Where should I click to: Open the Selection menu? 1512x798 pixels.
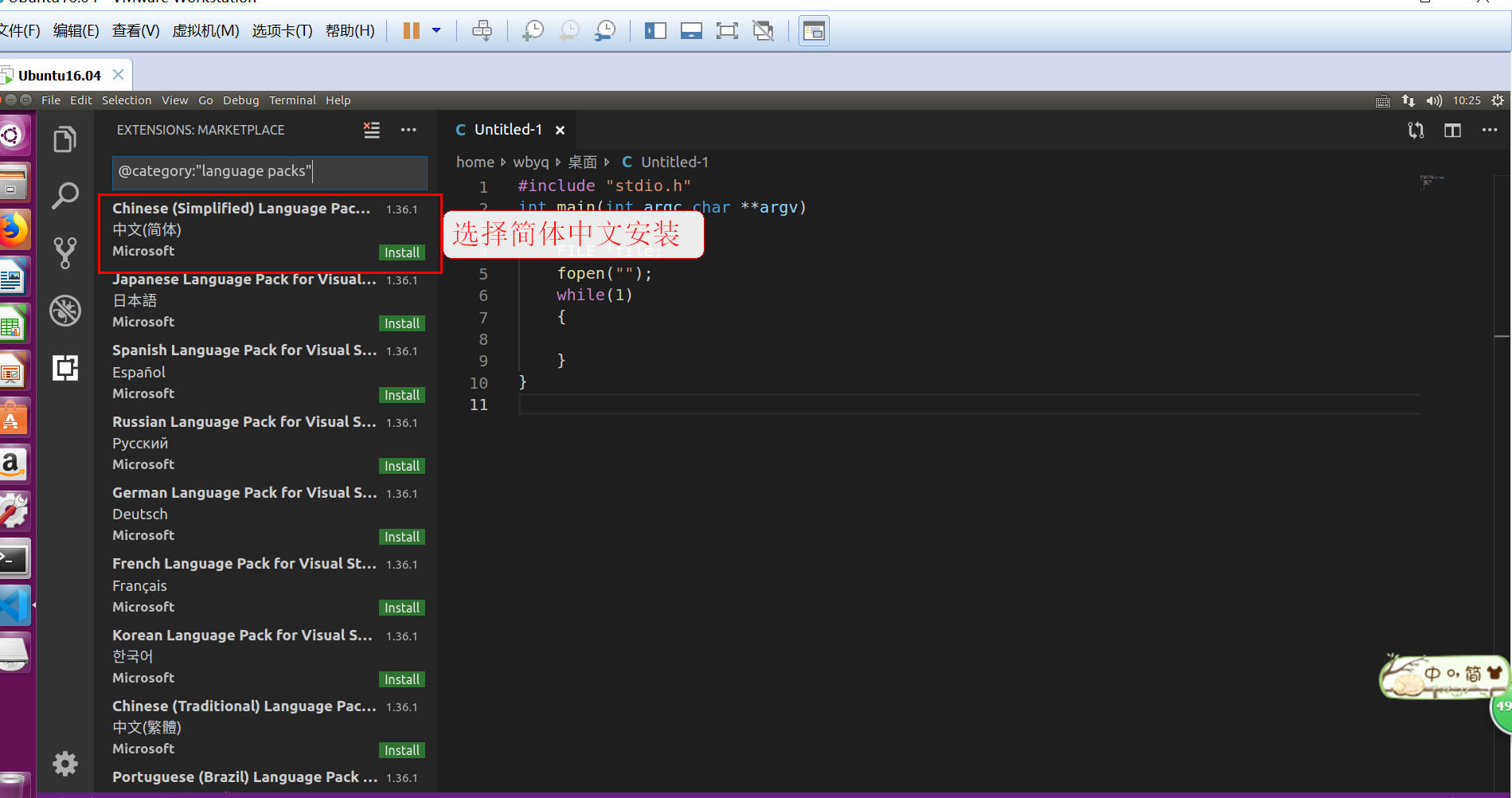click(x=127, y=100)
